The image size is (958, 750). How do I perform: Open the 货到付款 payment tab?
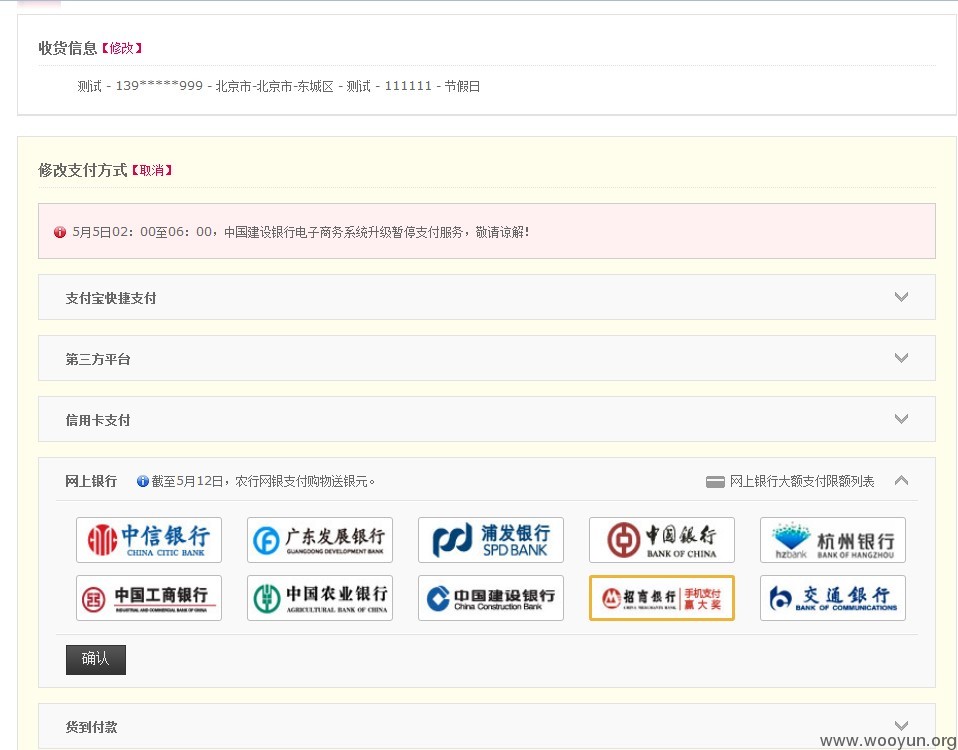(486, 726)
